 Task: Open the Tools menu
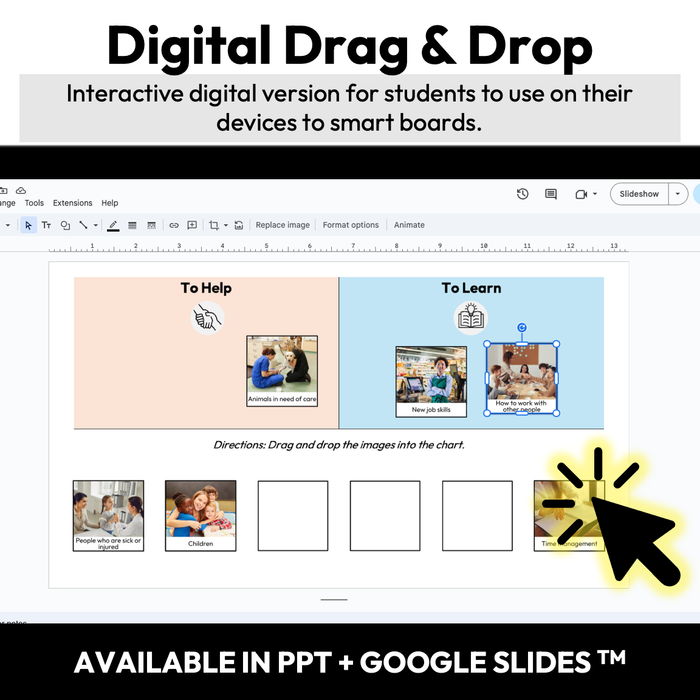pos(34,203)
